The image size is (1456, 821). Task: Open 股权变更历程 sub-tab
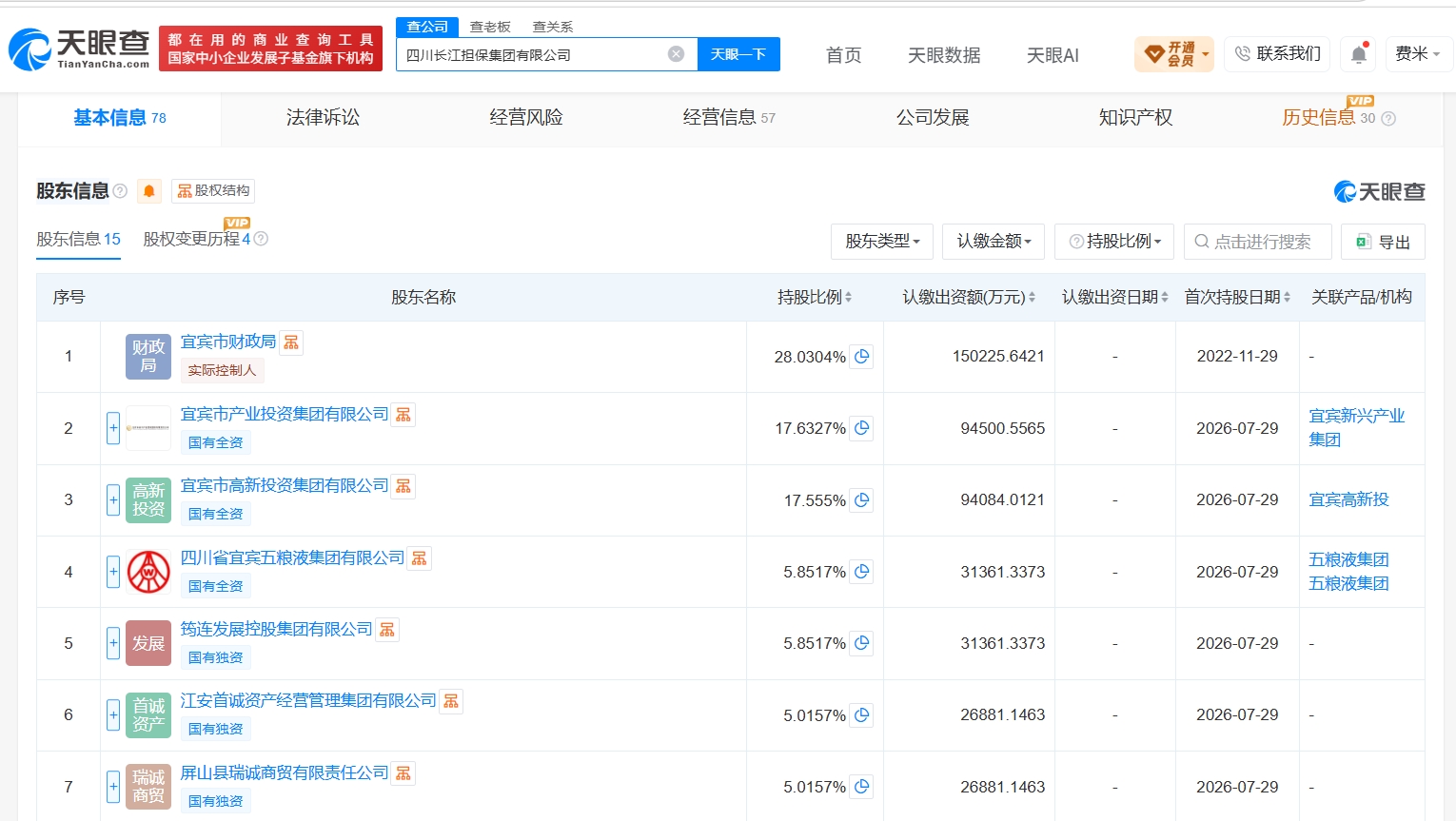(197, 239)
